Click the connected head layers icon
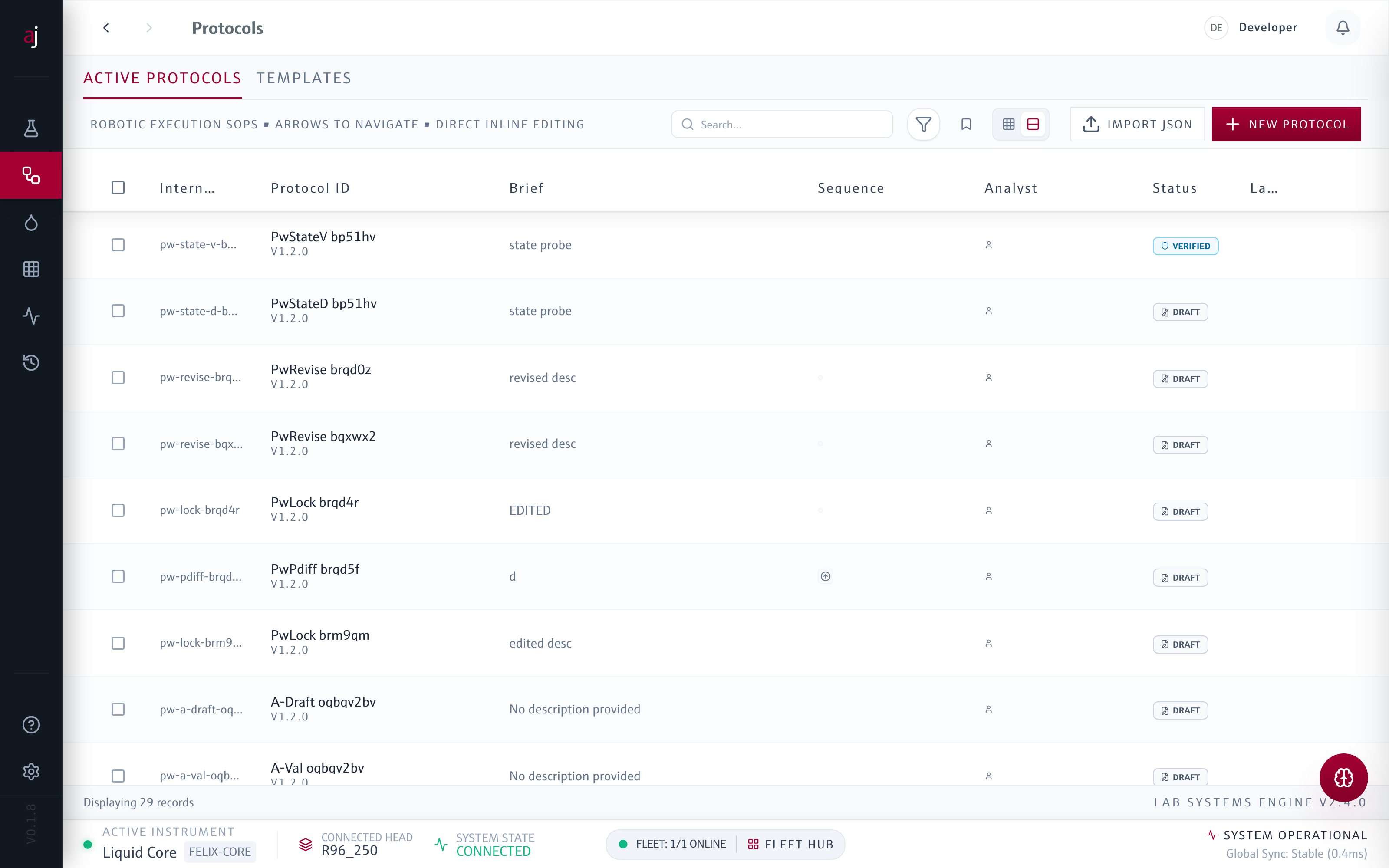1389x868 pixels. 305,845
